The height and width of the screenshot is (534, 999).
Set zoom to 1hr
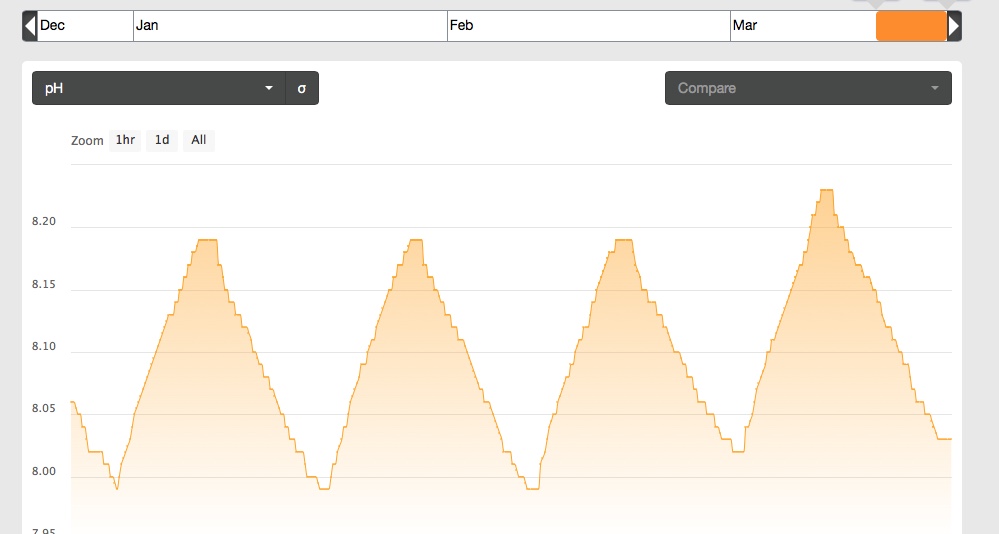coord(125,140)
